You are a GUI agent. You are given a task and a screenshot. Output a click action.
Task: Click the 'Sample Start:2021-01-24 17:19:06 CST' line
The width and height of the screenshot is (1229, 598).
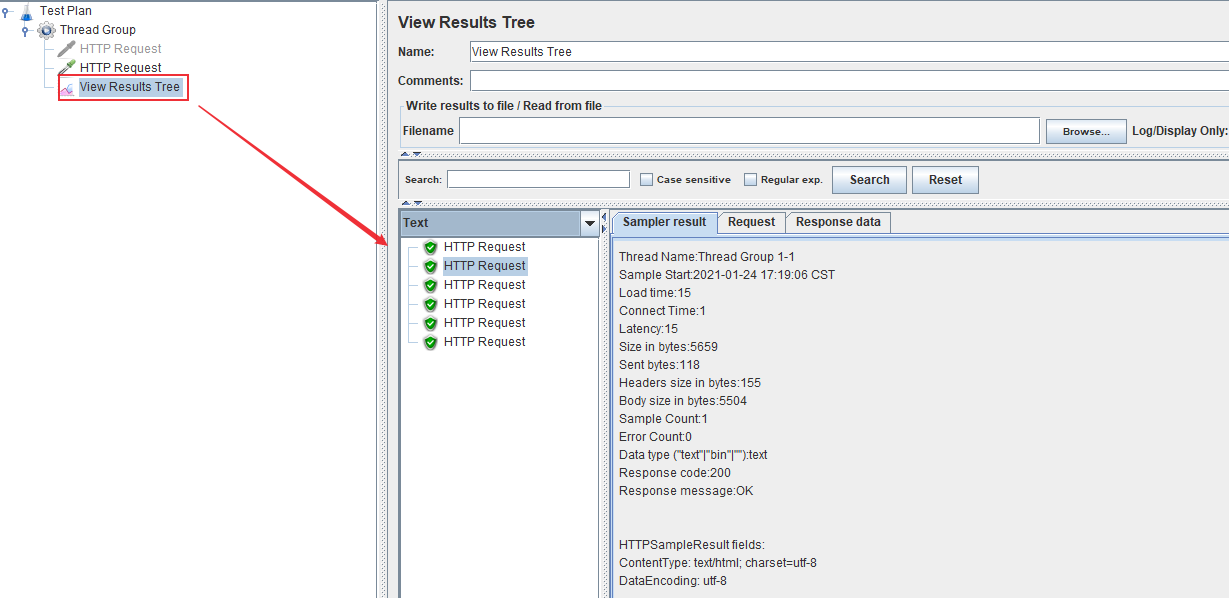click(727, 275)
